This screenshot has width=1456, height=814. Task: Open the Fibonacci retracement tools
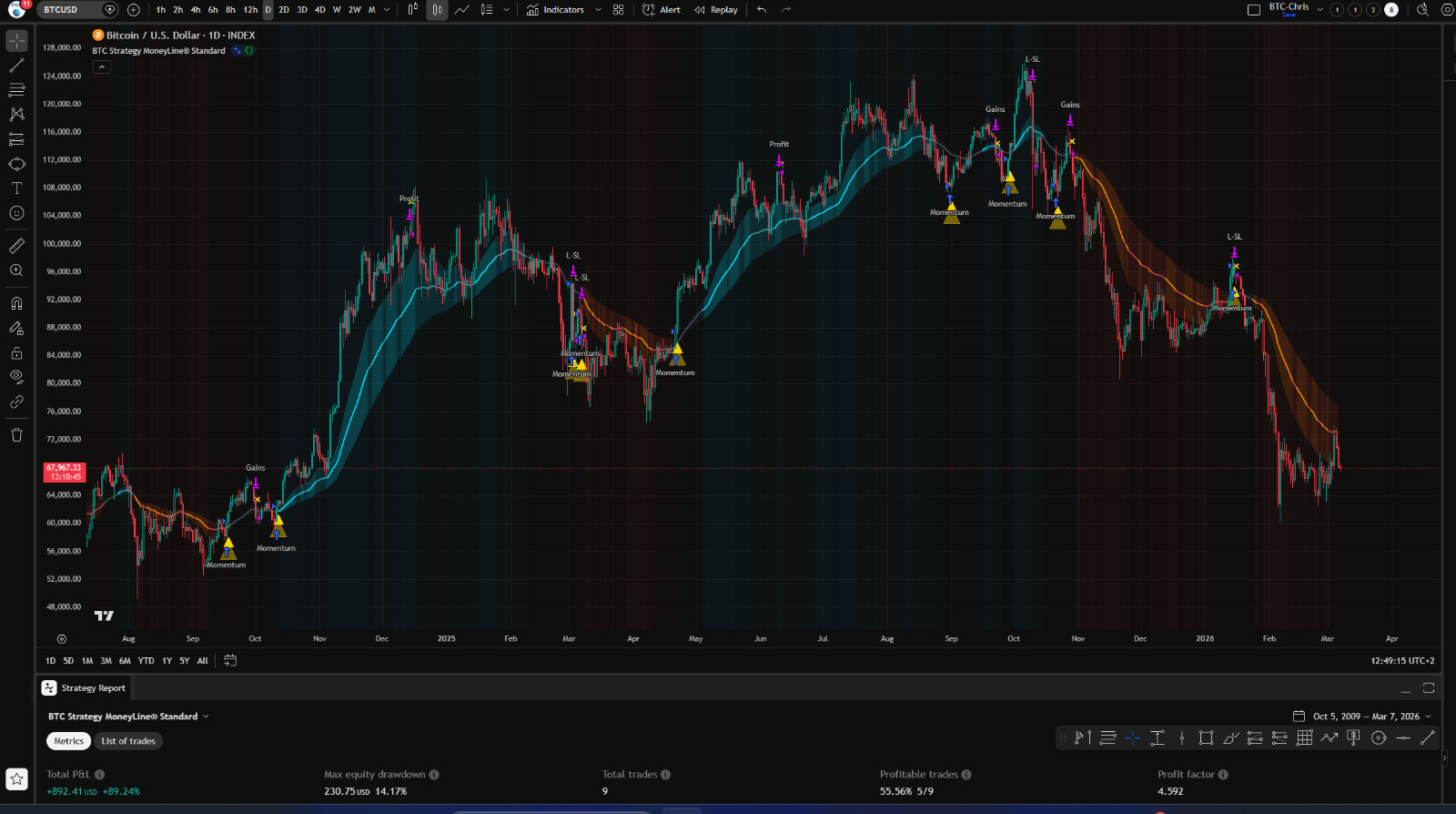coord(16,90)
